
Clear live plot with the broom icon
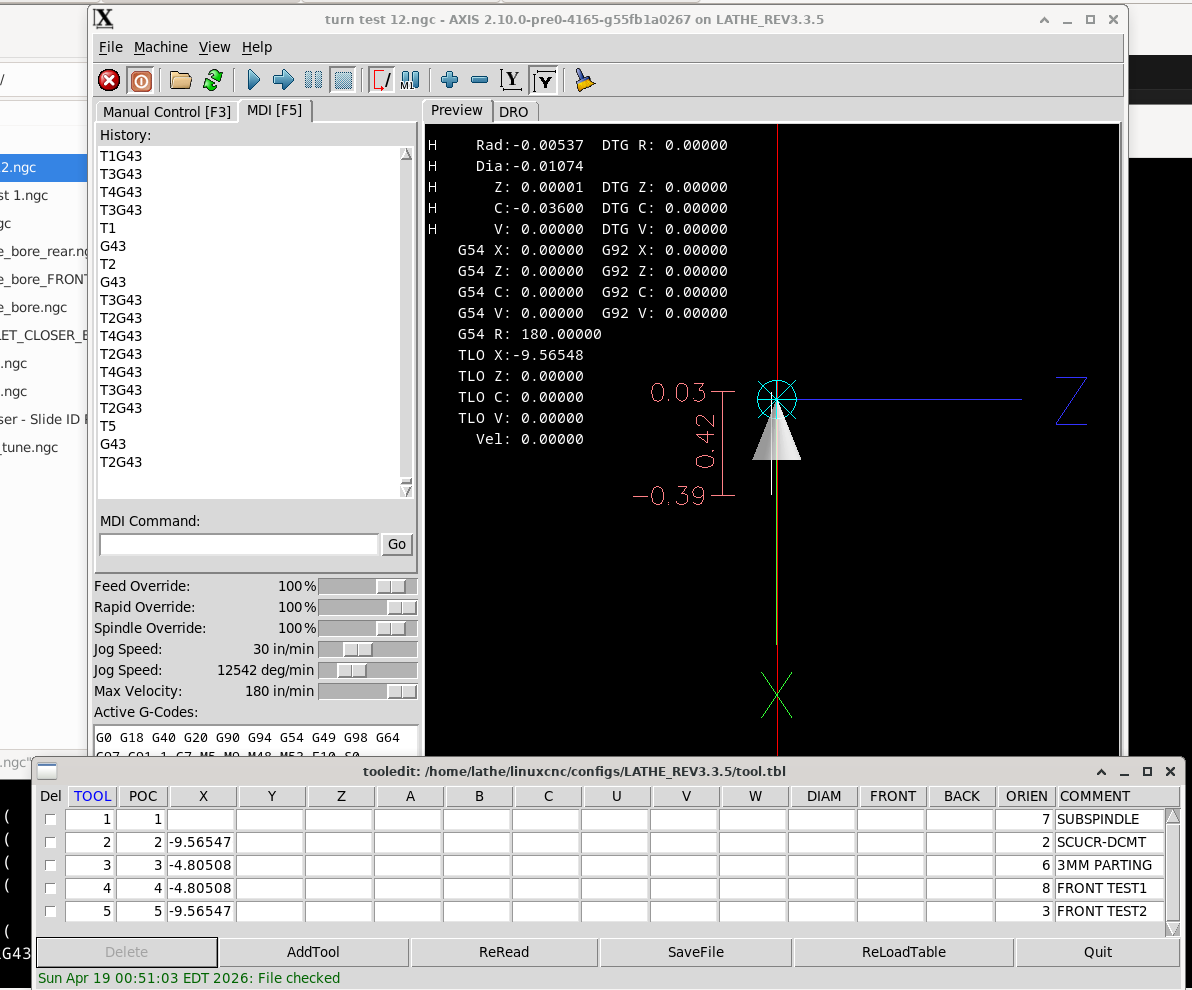585,80
